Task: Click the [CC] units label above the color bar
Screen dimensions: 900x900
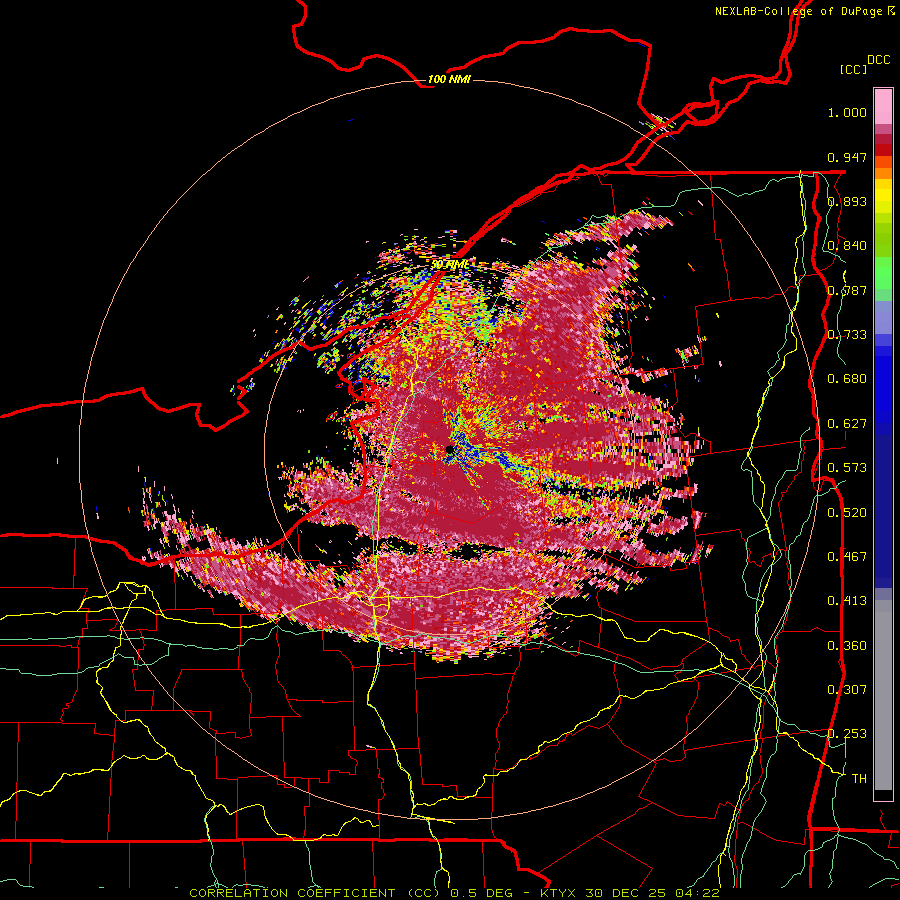Action: coord(853,69)
